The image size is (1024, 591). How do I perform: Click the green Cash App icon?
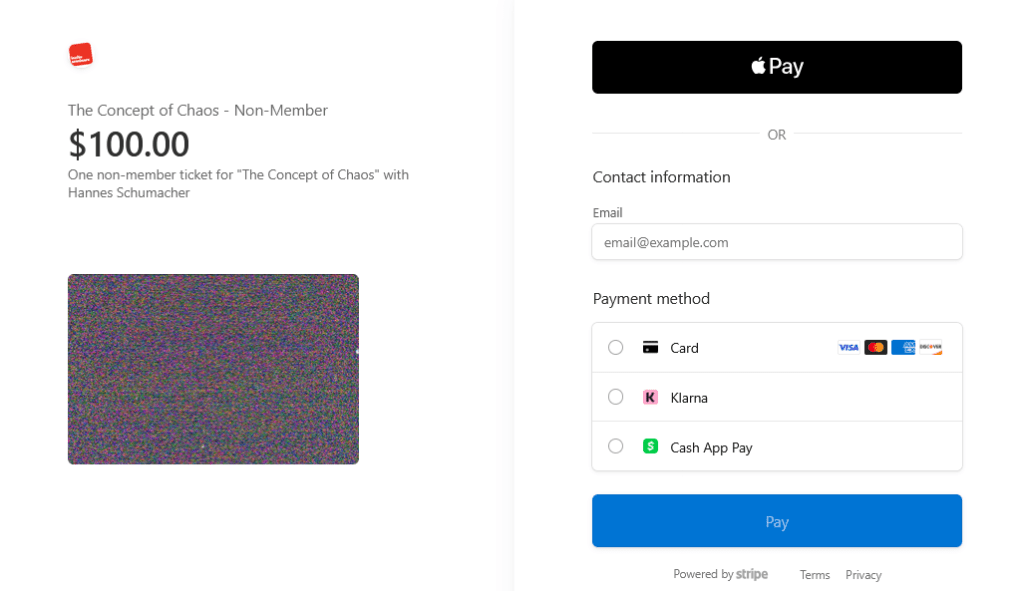click(x=650, y=446)
